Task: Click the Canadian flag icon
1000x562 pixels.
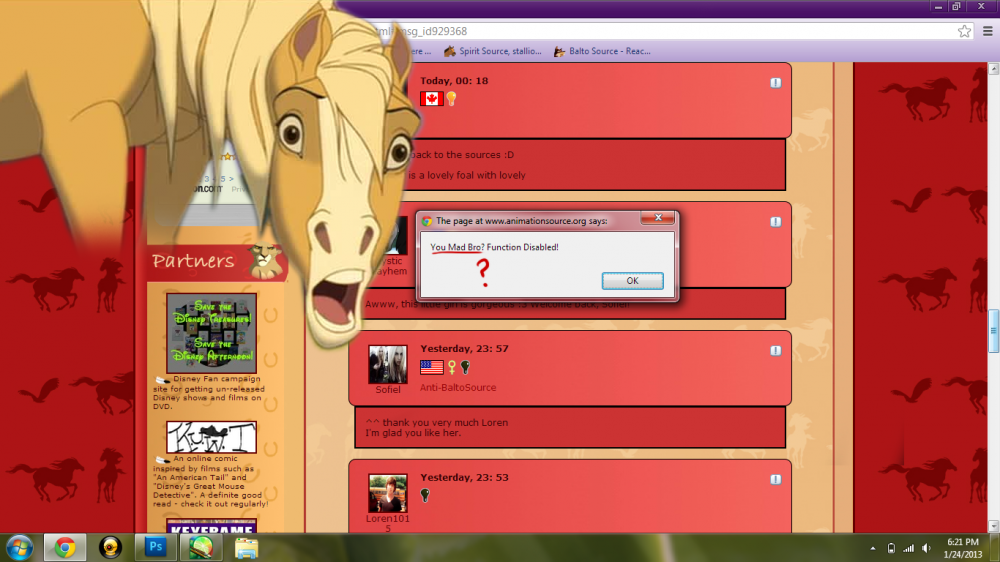Action: point(432,99)
